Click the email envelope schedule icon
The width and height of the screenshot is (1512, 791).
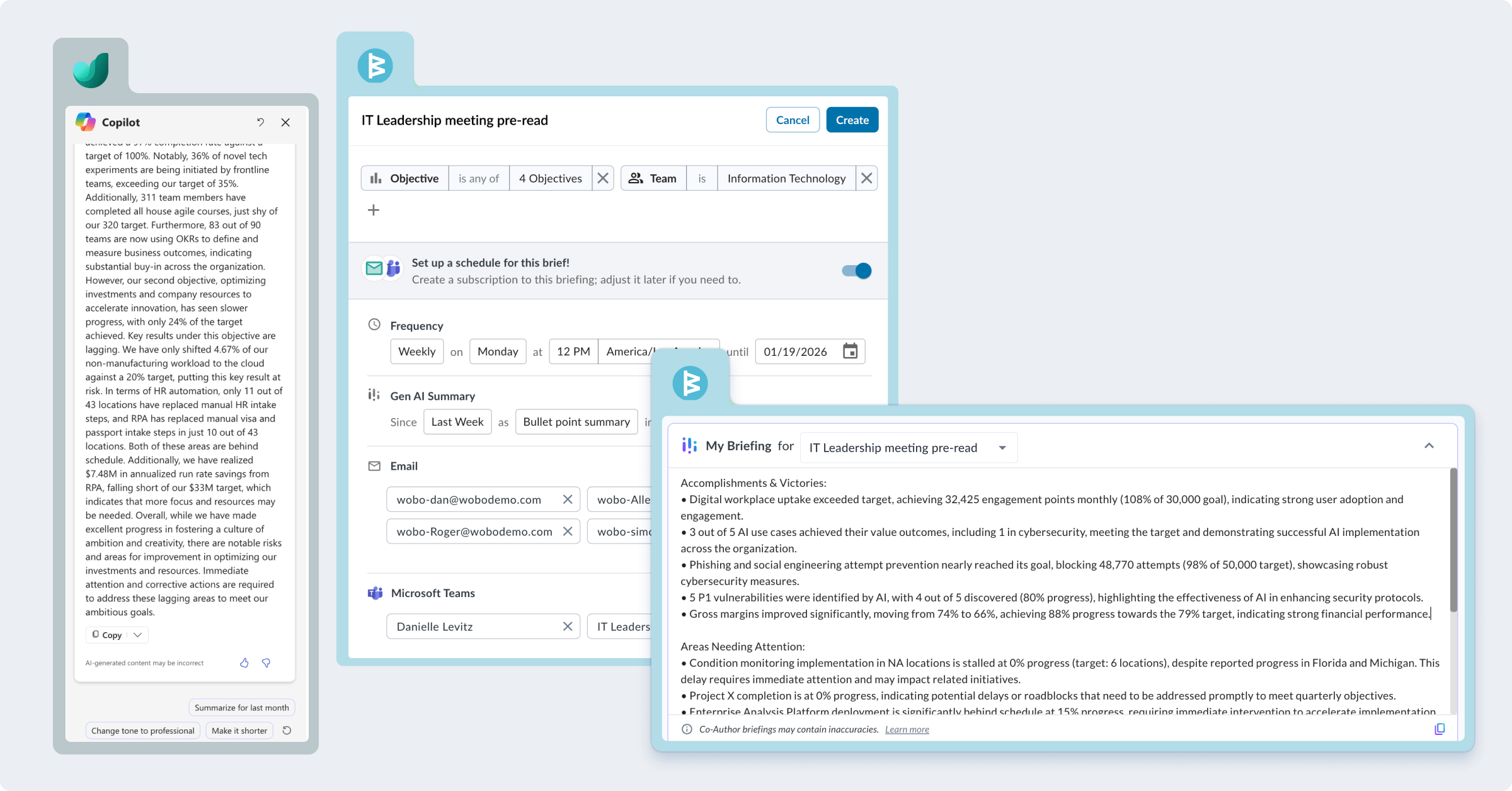coord(374,268)
